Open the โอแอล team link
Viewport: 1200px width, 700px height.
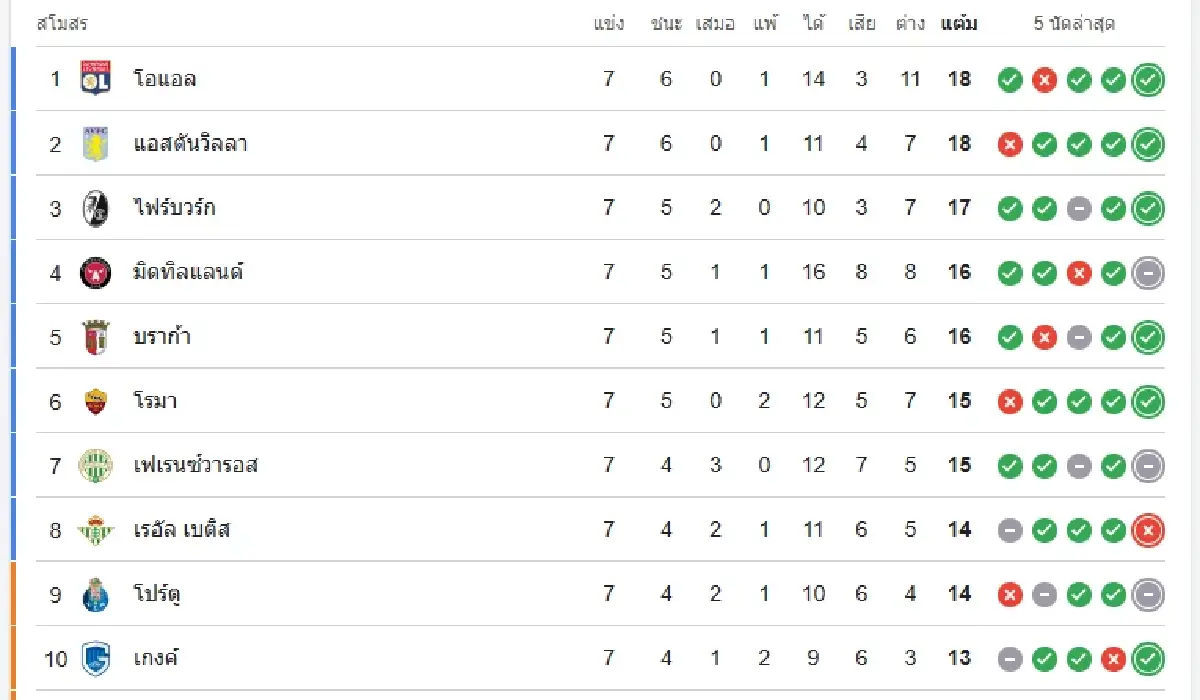165,79
